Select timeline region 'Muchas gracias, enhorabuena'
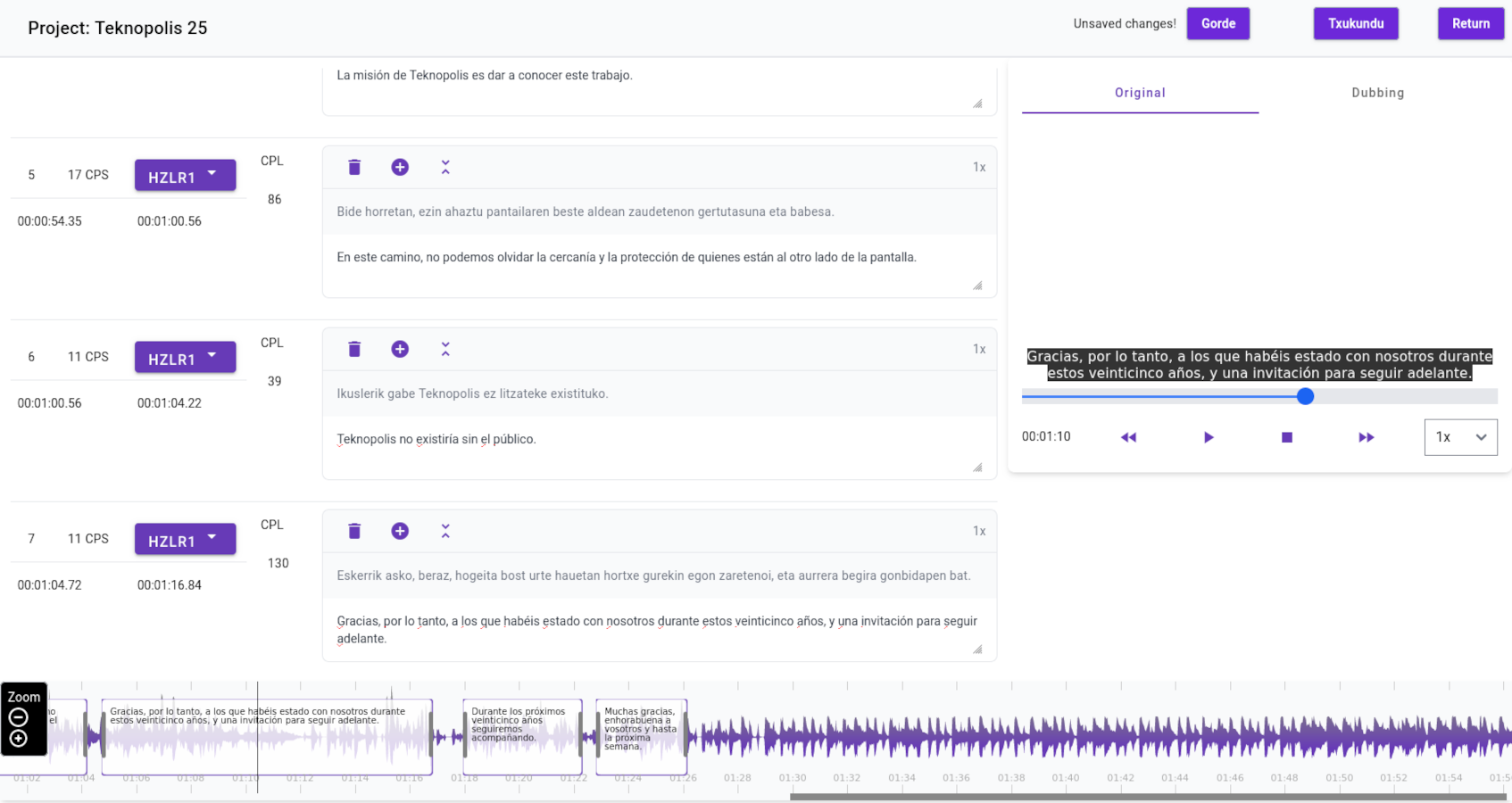The width and height of the screenshot is (1512, 803). [x=642, y=737]
